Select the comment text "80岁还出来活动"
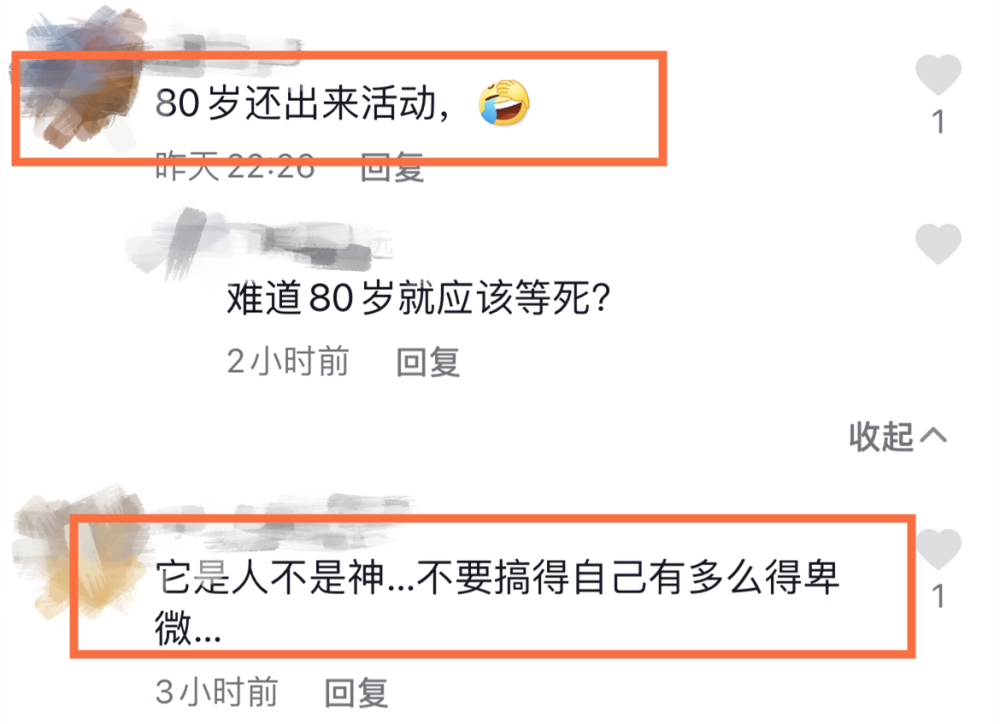 (295, 103)
